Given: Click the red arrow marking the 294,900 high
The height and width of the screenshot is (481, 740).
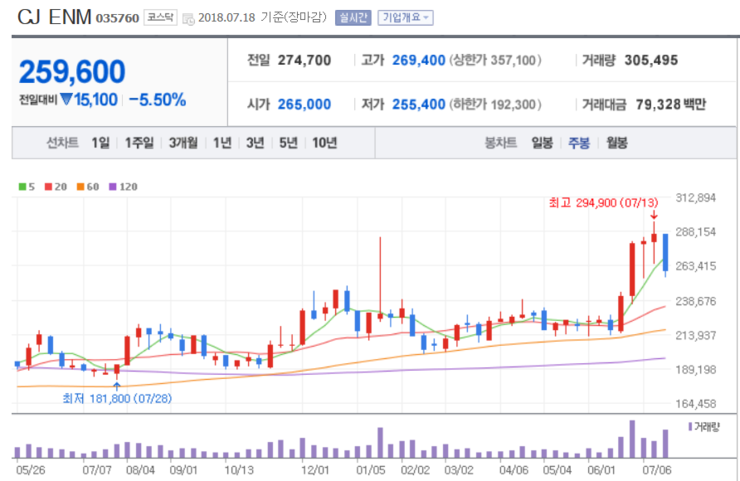Looking at the screenshot, I should [x=654, y=215].
